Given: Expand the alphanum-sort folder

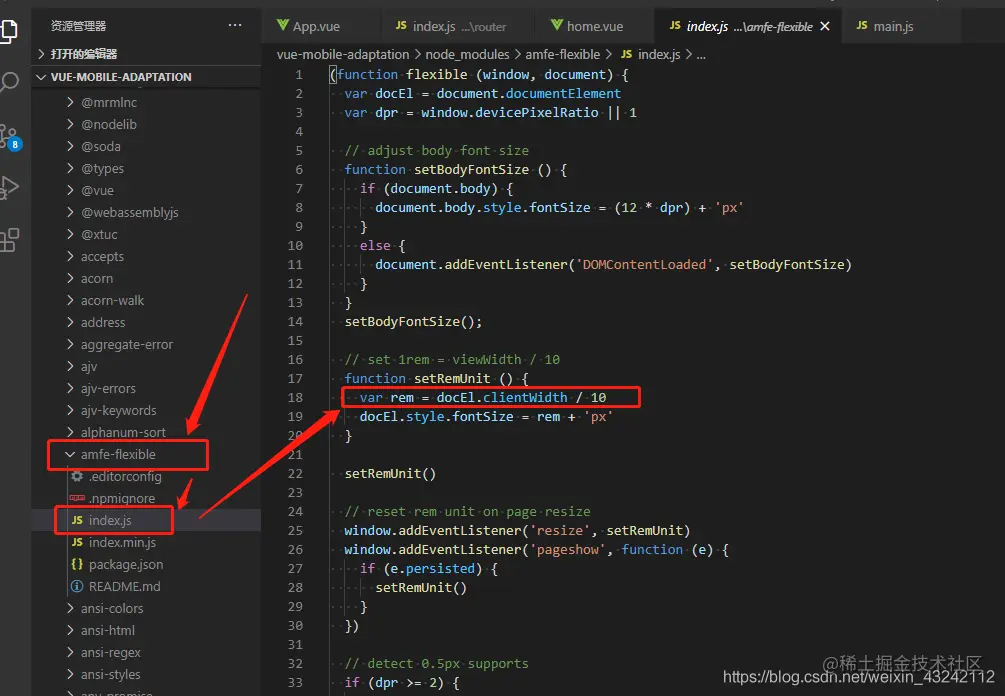Looking at the screenshot, I should (146, 433).
